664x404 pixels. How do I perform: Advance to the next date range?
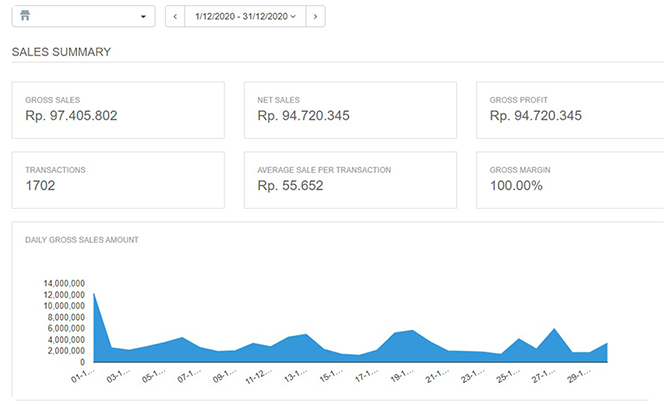coord(314,17)
